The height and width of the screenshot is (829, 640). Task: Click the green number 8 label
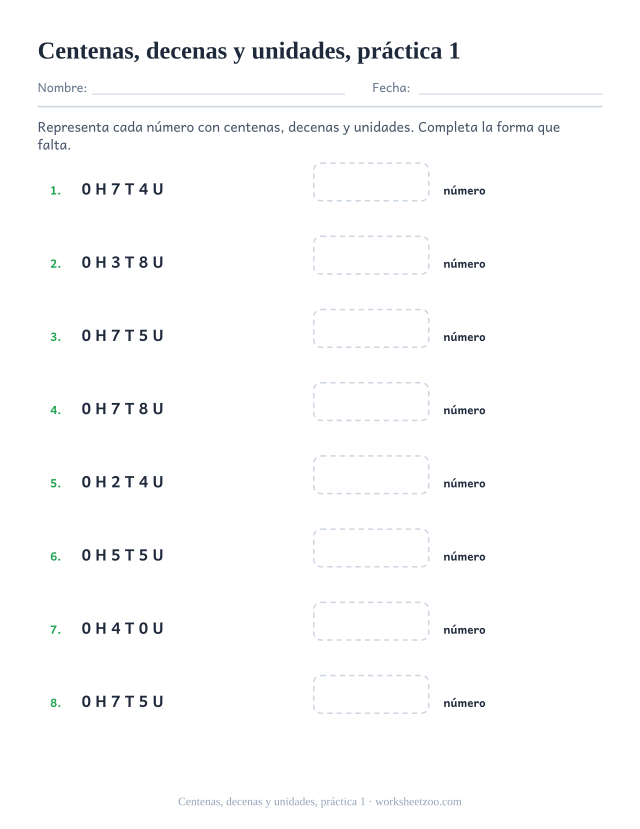click(55, 703)
